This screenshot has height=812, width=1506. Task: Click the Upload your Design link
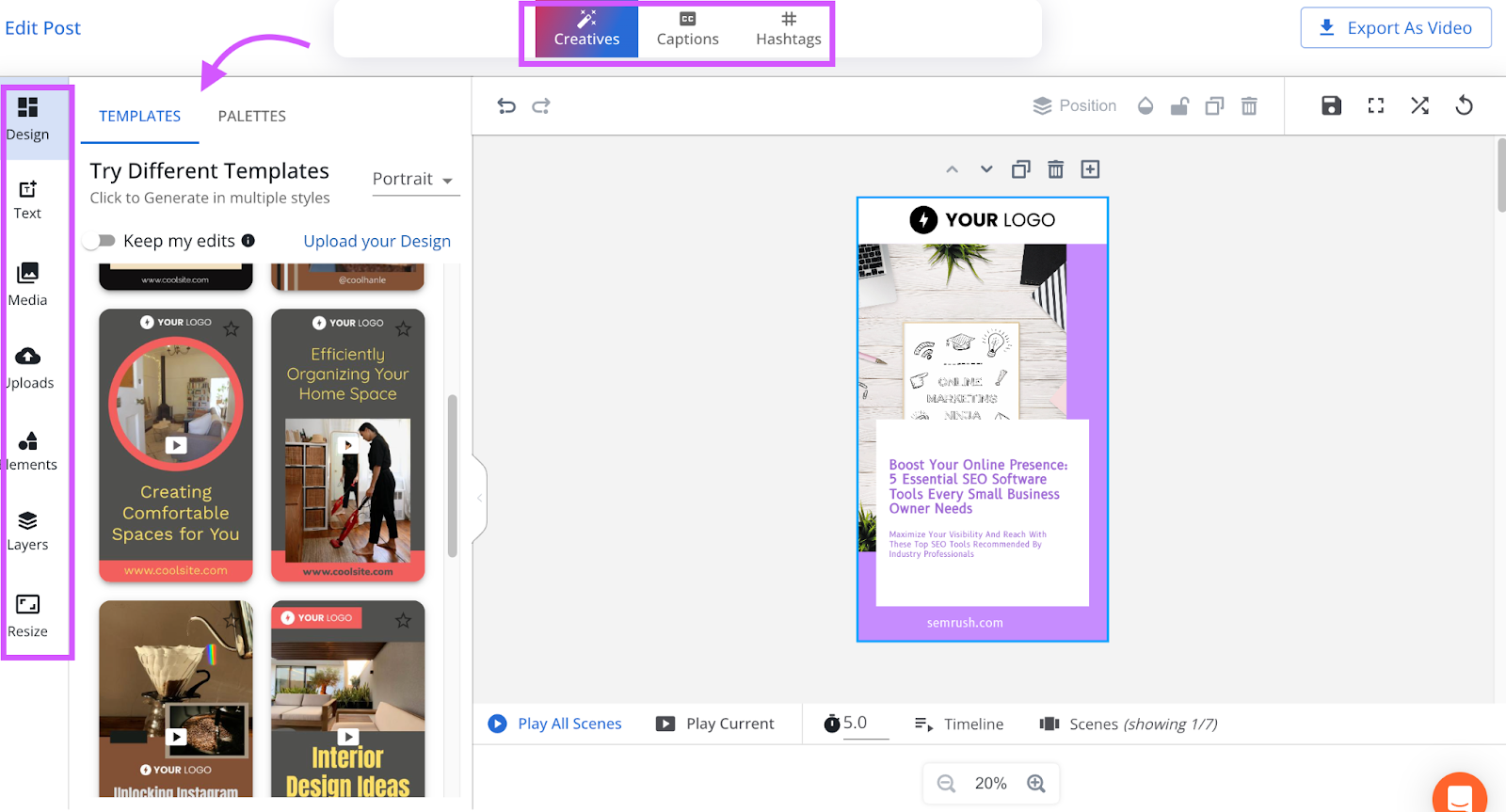pos(376,241)
